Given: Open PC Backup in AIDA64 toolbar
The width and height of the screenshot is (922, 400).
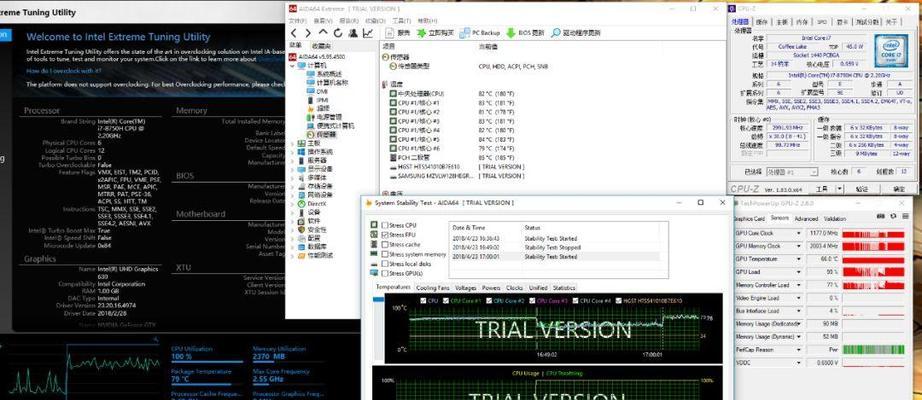Looking at the screenshot, I should [x=480, y=33].
